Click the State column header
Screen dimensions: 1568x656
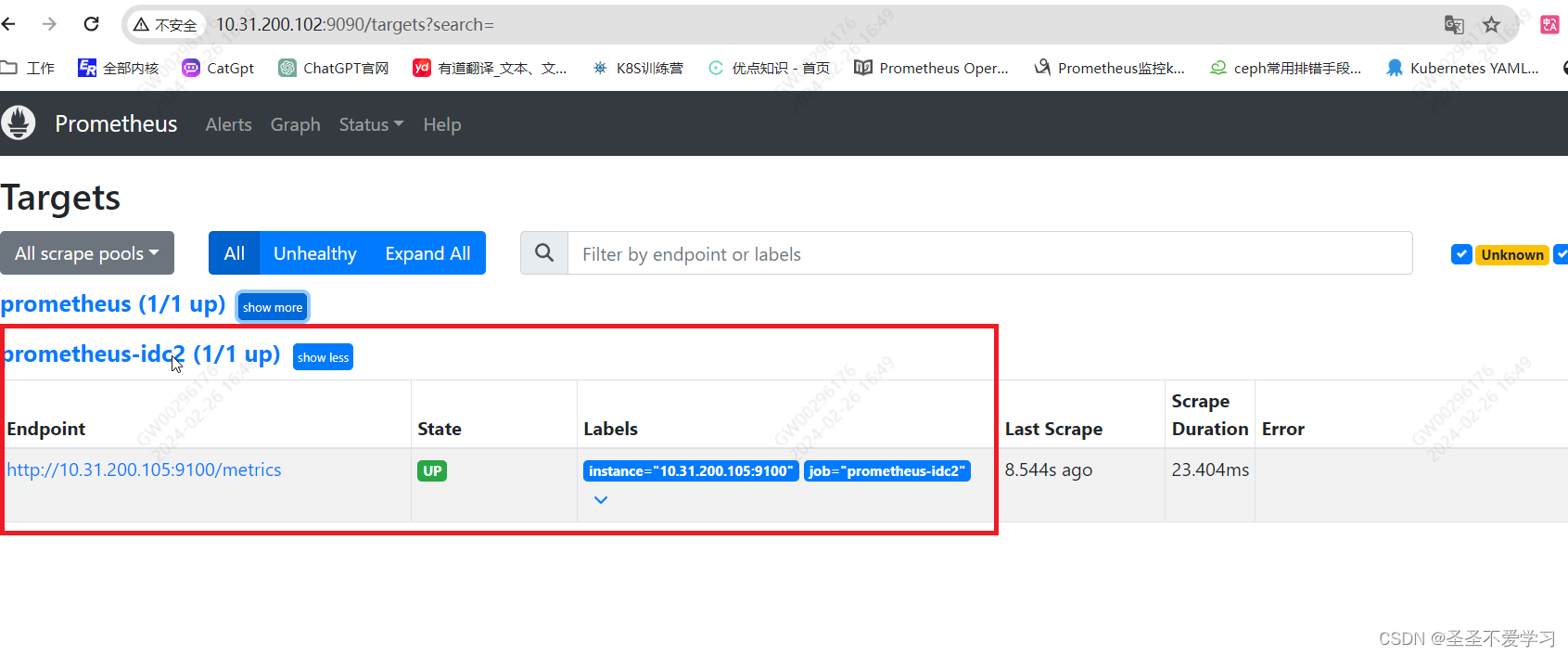pos(440,429)
